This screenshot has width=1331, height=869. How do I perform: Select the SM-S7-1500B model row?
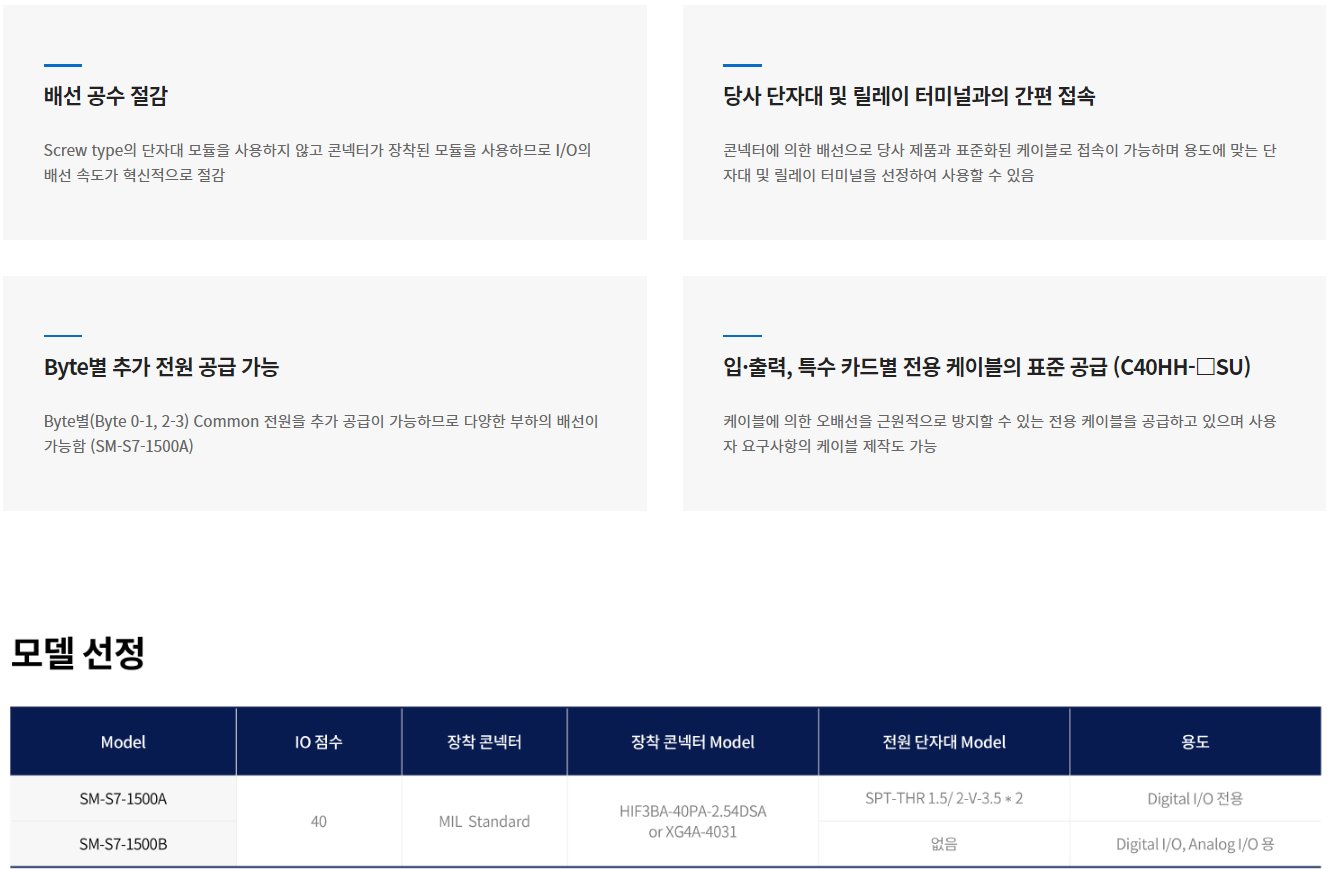[123, 844]
